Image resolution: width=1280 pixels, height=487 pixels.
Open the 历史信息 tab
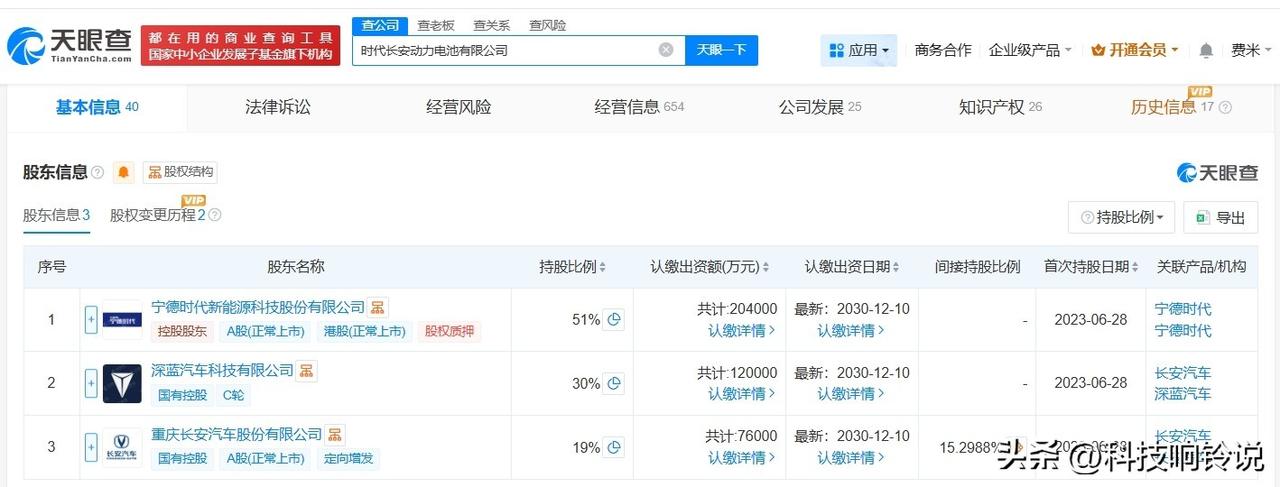pyautogui.click(x=1172, y=107)
